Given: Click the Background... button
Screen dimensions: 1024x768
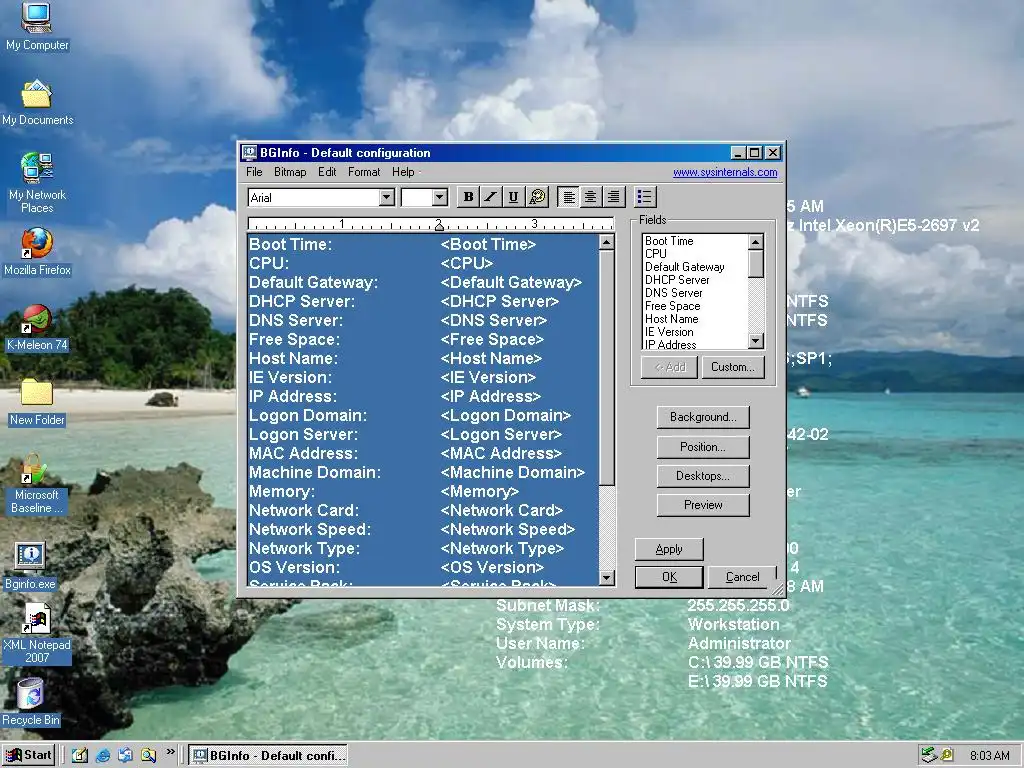Looking at the screenshot, I should (x=703, y=417).
